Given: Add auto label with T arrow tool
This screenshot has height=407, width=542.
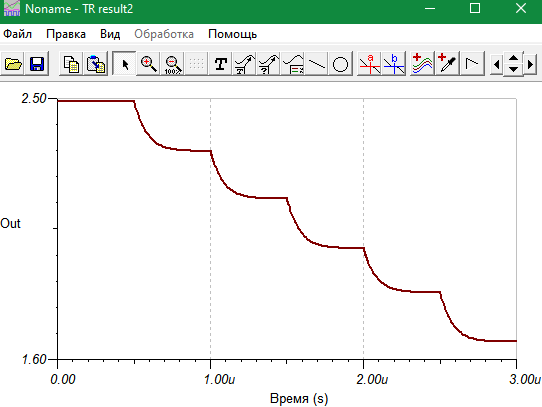Looking at the screenshot, I should [x=244, y=64].
